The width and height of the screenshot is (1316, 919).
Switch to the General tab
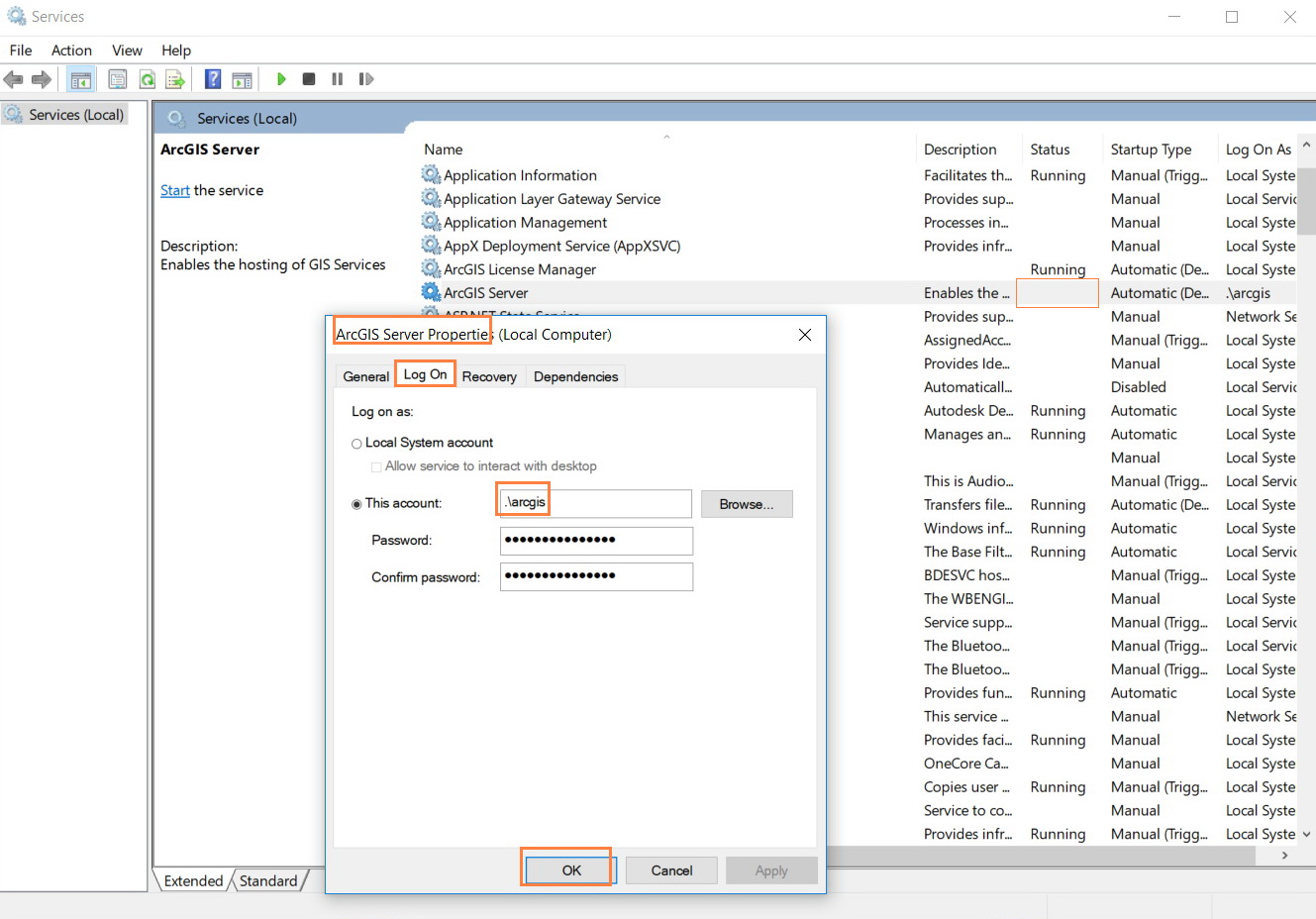click(x=365, y=376)
